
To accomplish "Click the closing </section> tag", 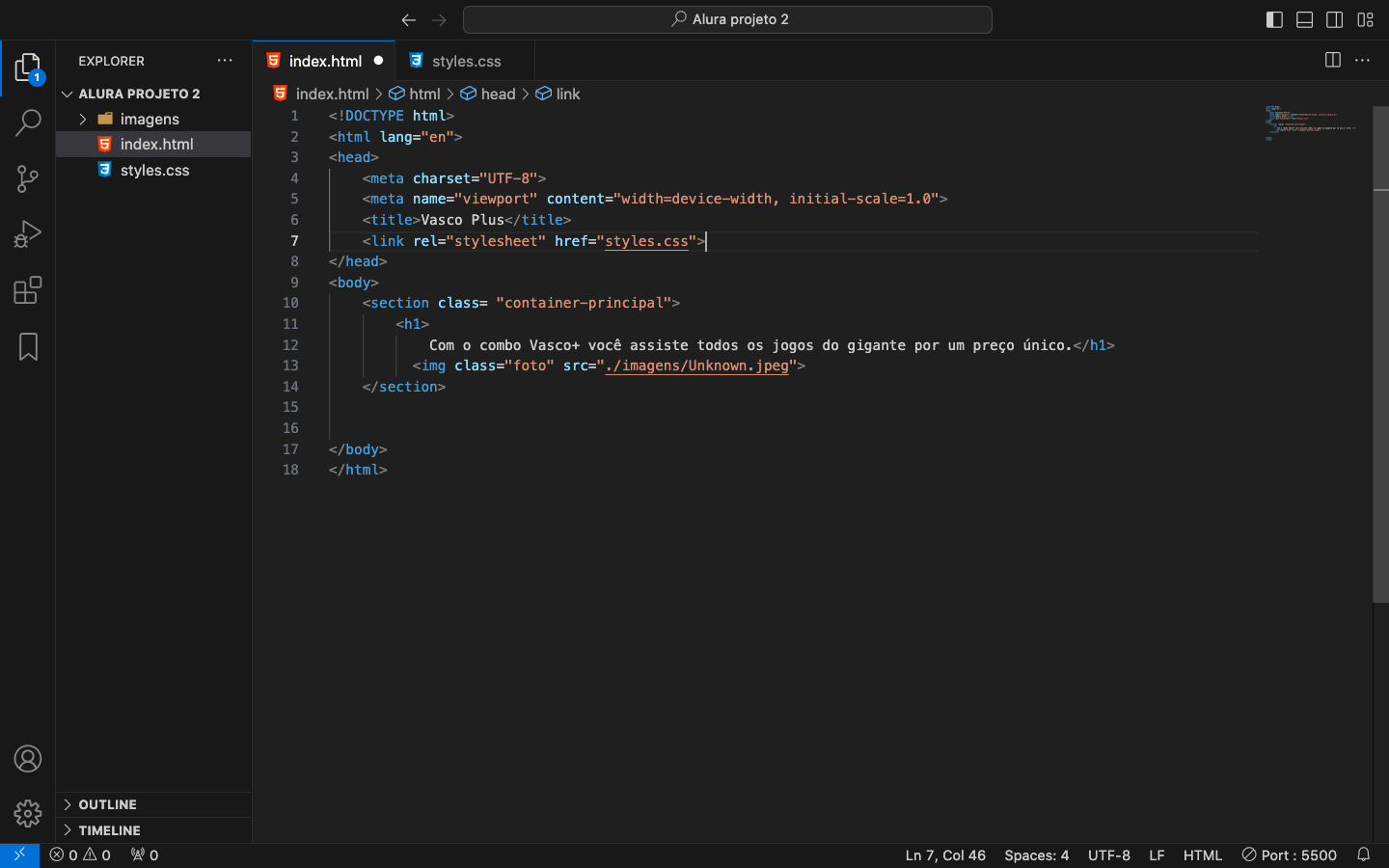I will coord(404,387).
